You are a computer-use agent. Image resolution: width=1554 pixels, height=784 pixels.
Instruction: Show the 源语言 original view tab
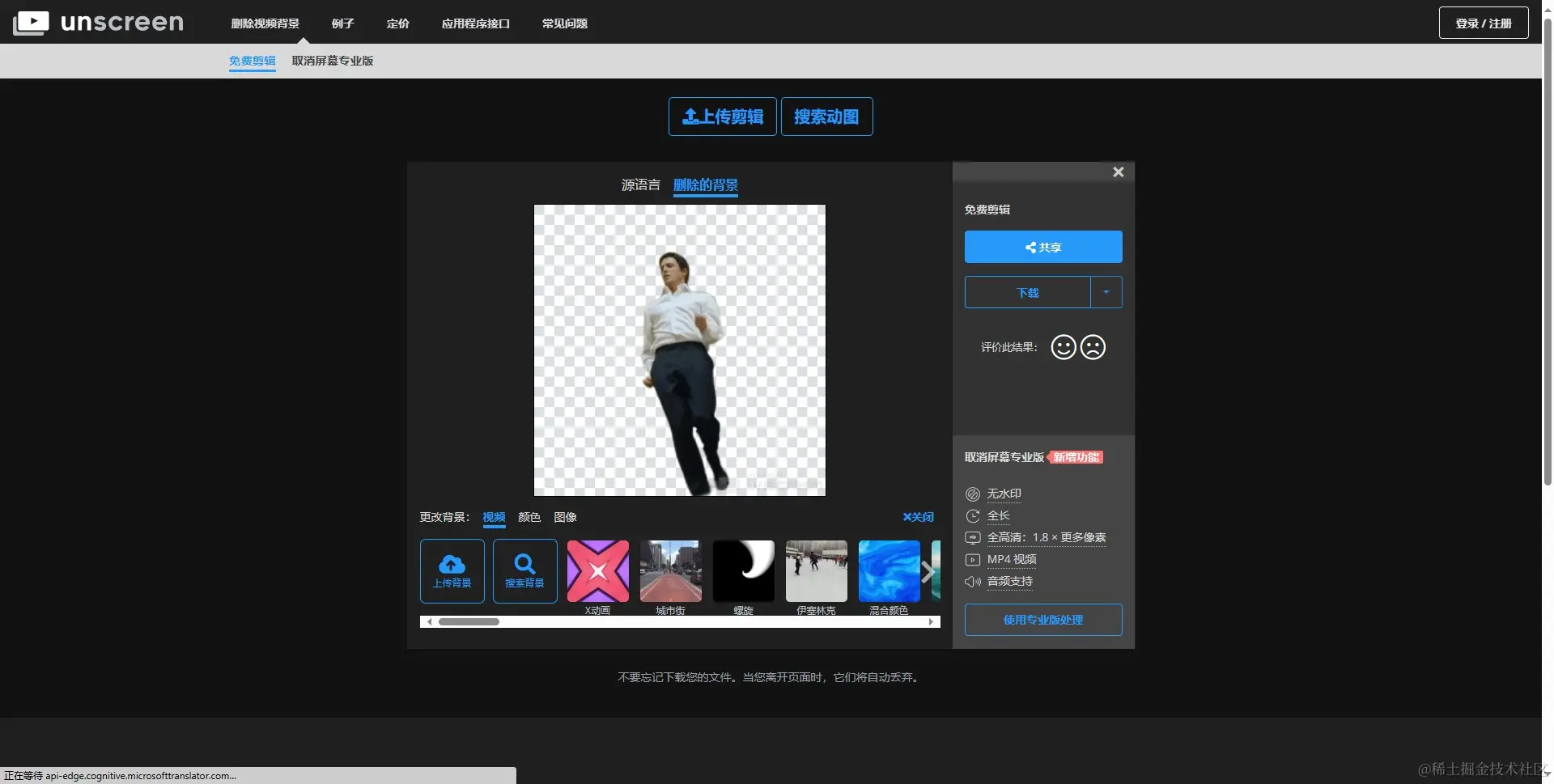tap(640, 185)
